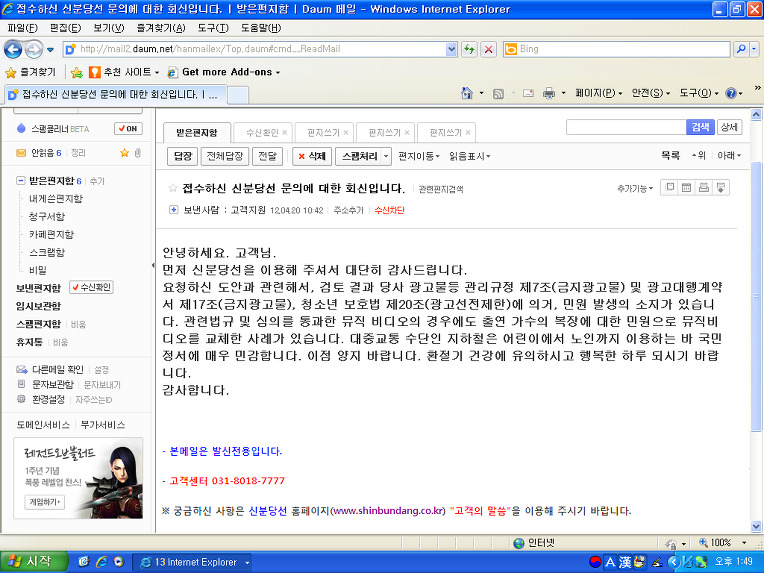Collapse the 받은편지함 folder tree
The image size is (764, 573).
click(21, 181)
